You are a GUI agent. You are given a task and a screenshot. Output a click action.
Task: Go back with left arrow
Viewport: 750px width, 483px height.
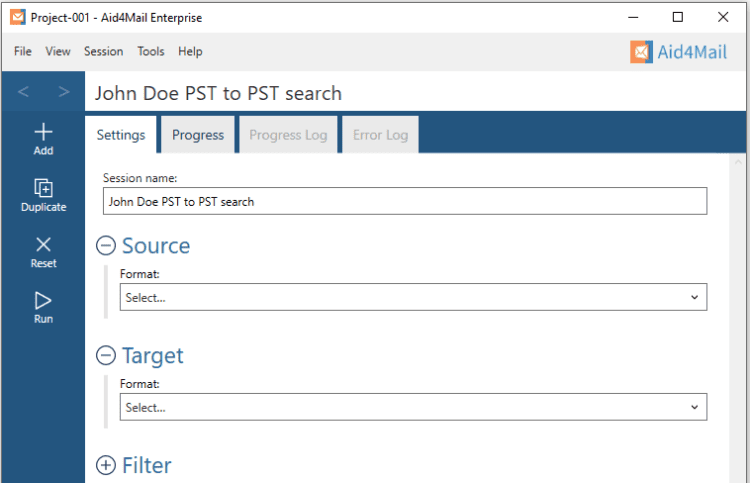[24, 92]
